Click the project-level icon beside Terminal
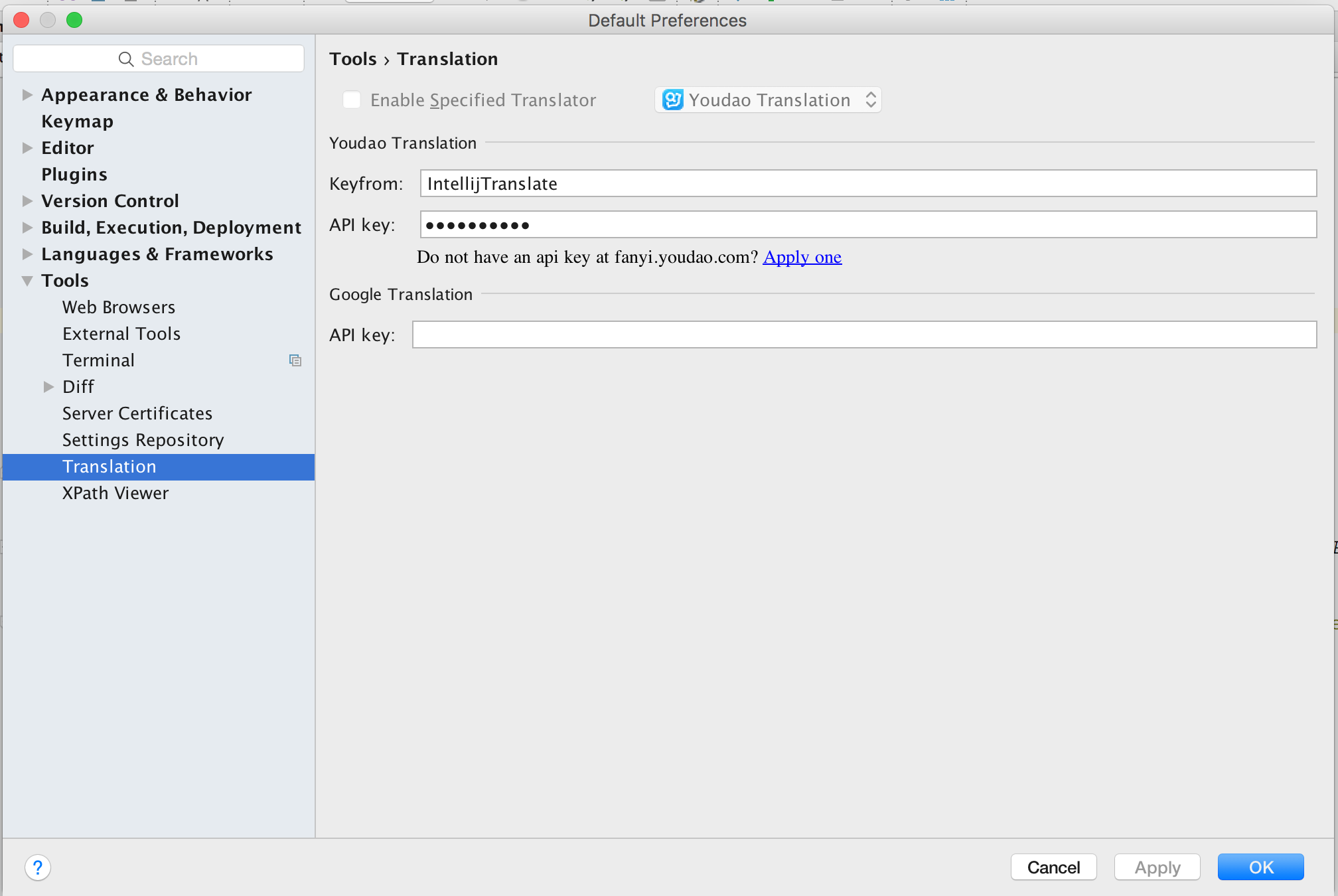1338x896 pixels. [x=295, y=360]
